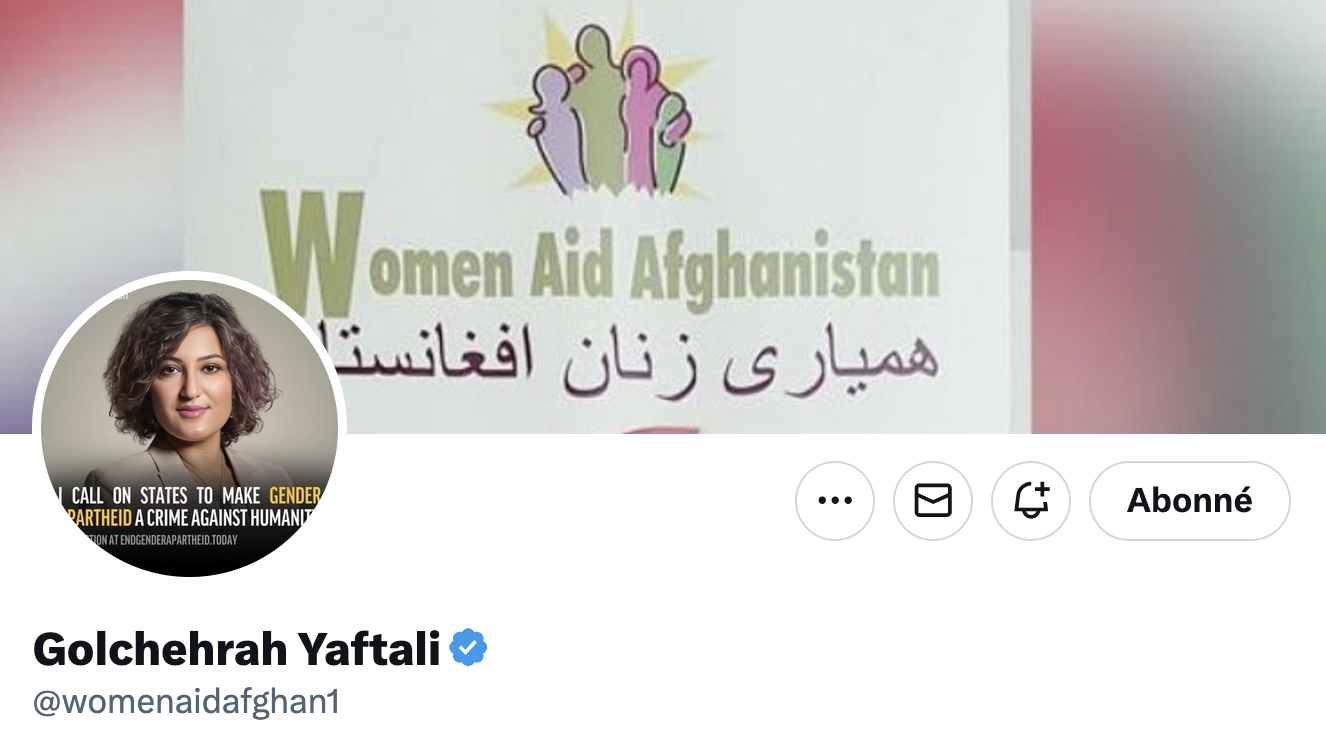The height and width of the screenshot is (736, 1326).
Task: Click the "A CRIME AGAINST HUMANITY" avatar caption
Action: [x=226, y=518]
